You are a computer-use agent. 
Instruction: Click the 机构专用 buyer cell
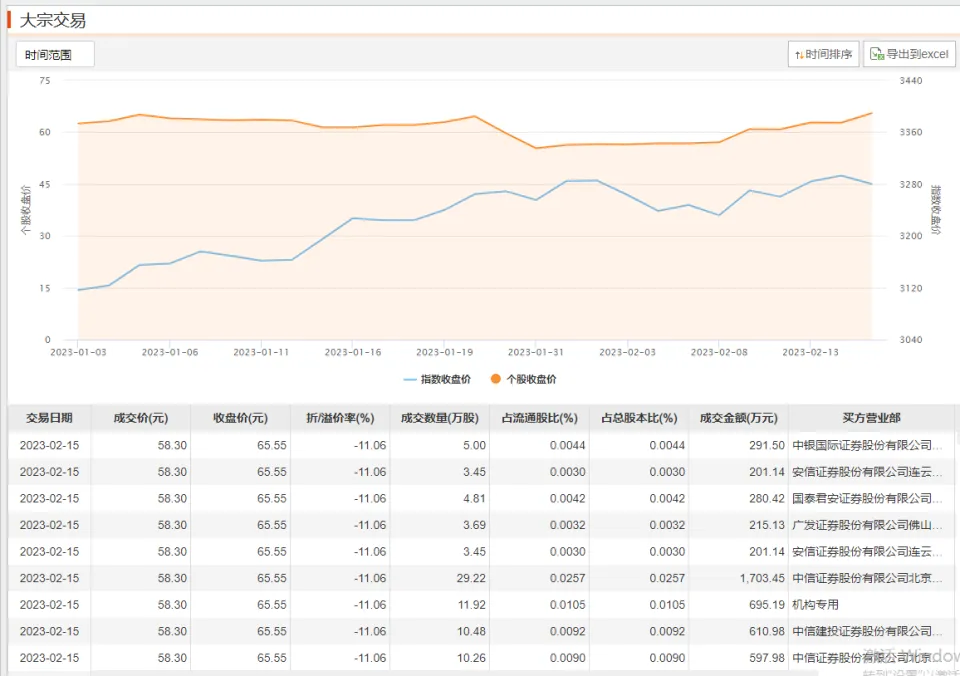click(x=815, y=605)
